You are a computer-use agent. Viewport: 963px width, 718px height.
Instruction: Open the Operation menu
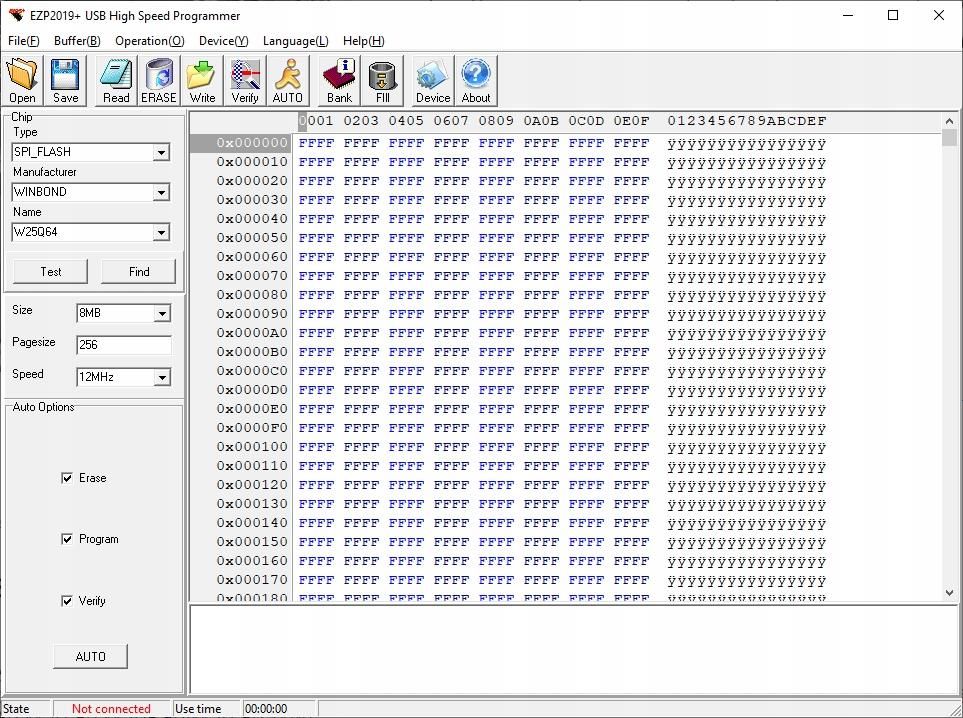click(x=149, y=41)
